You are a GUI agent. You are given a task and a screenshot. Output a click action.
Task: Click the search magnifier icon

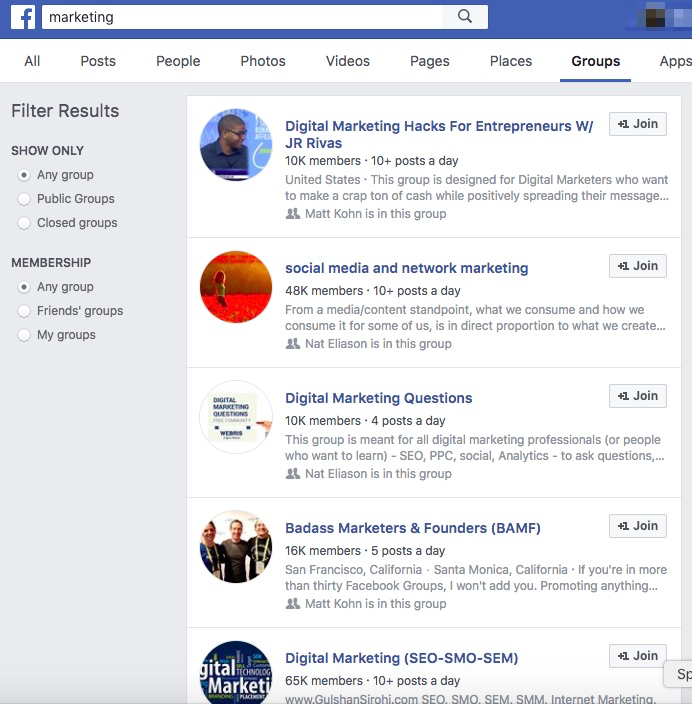coord(465,17)
